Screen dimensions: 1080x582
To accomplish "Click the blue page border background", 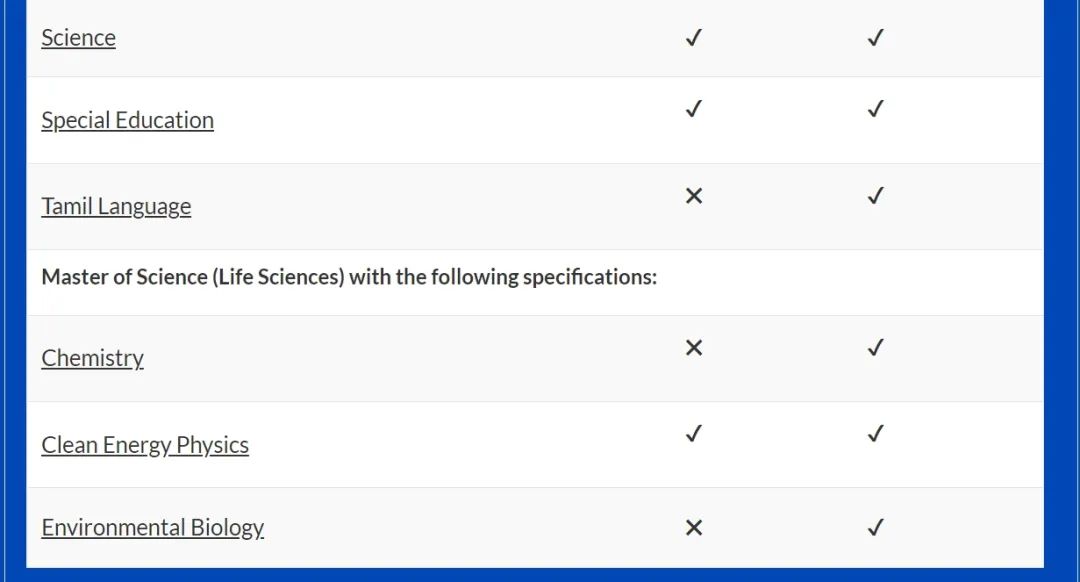I will tap(1061, 289).
